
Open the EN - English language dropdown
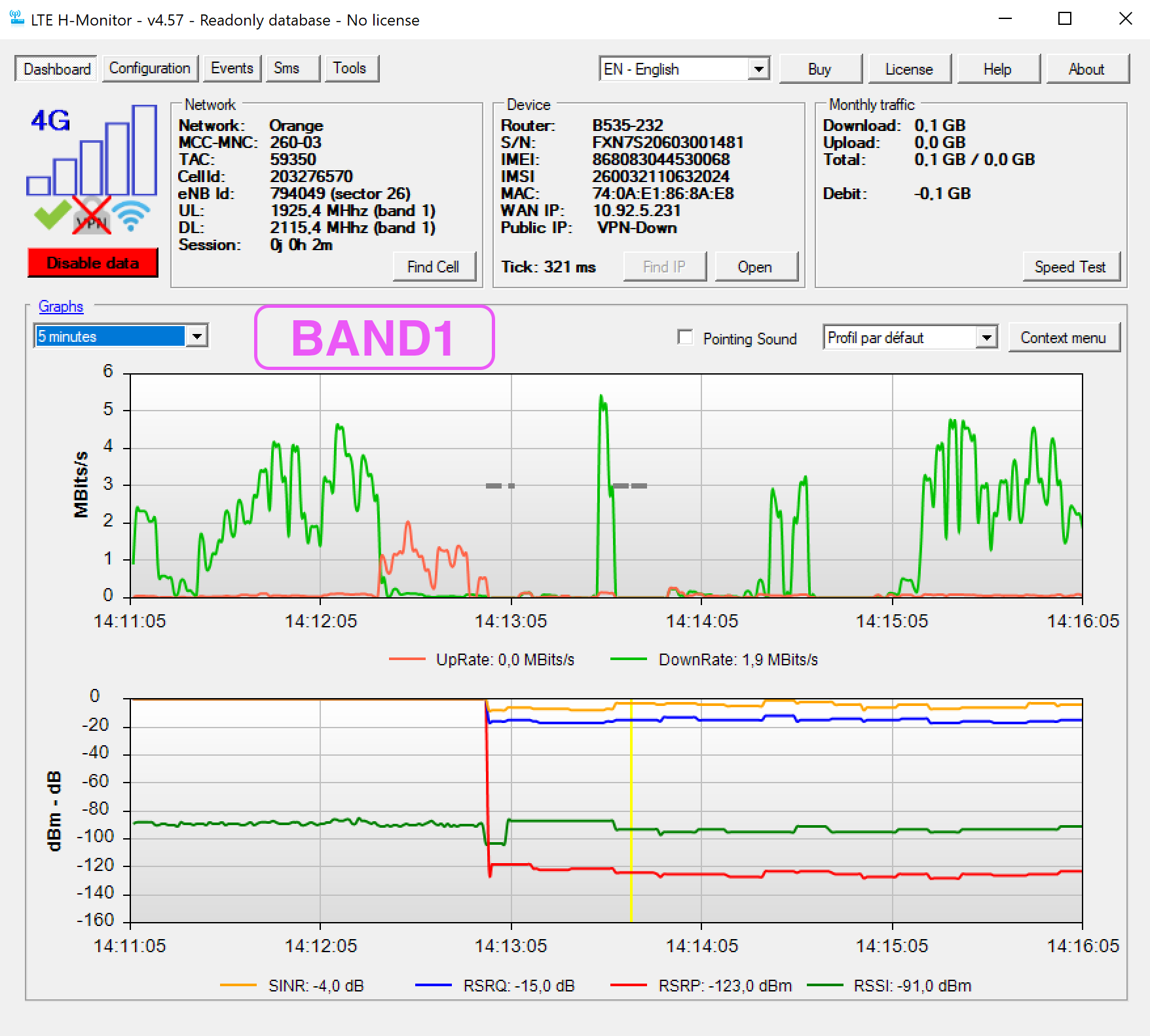[x=684, y=69]
